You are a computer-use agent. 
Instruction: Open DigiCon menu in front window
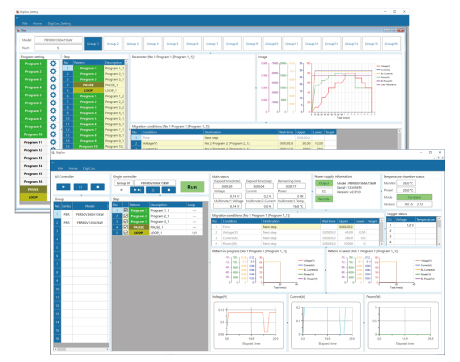click(89, 168)
